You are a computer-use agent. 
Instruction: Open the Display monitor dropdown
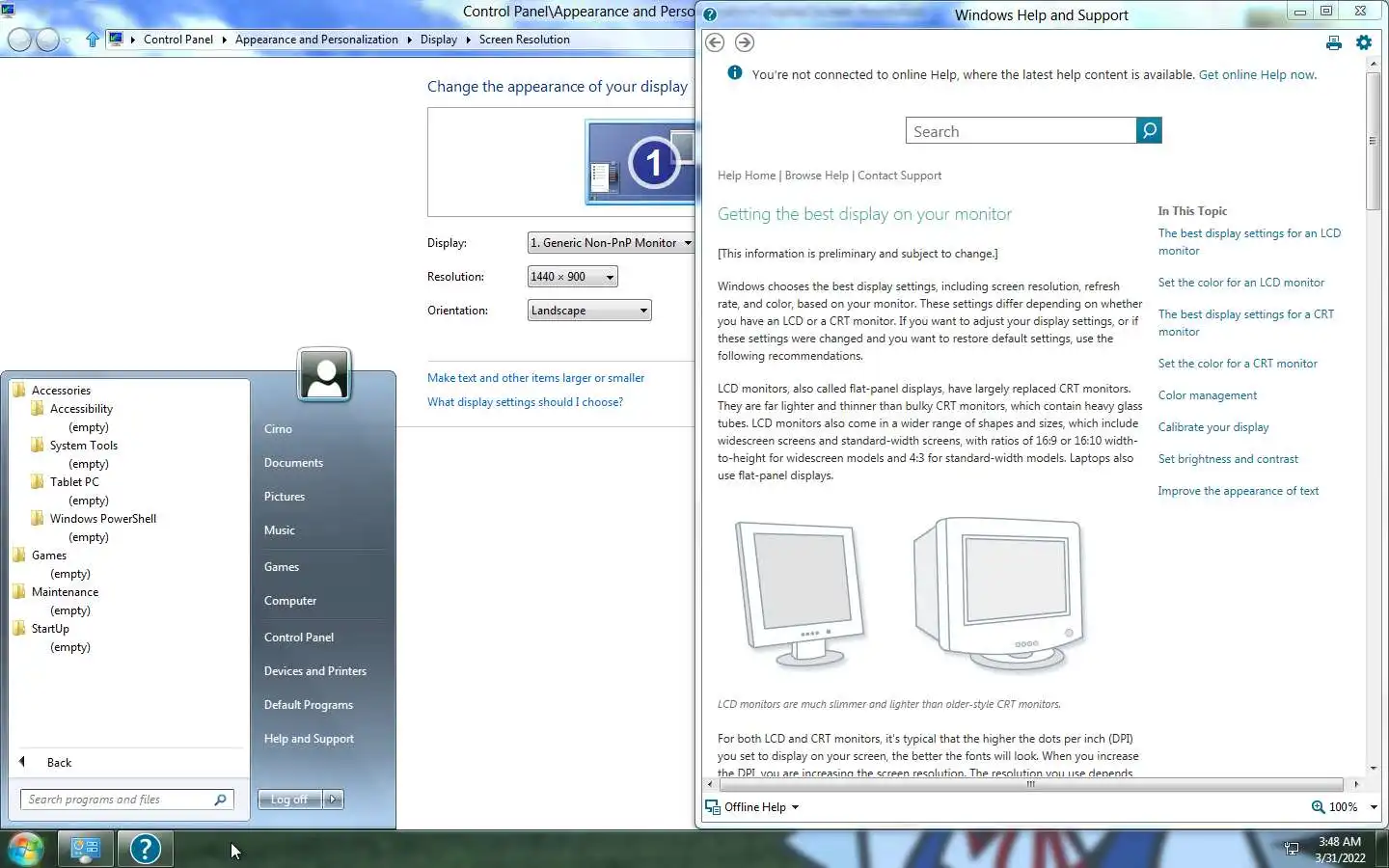tap(612, 243)
